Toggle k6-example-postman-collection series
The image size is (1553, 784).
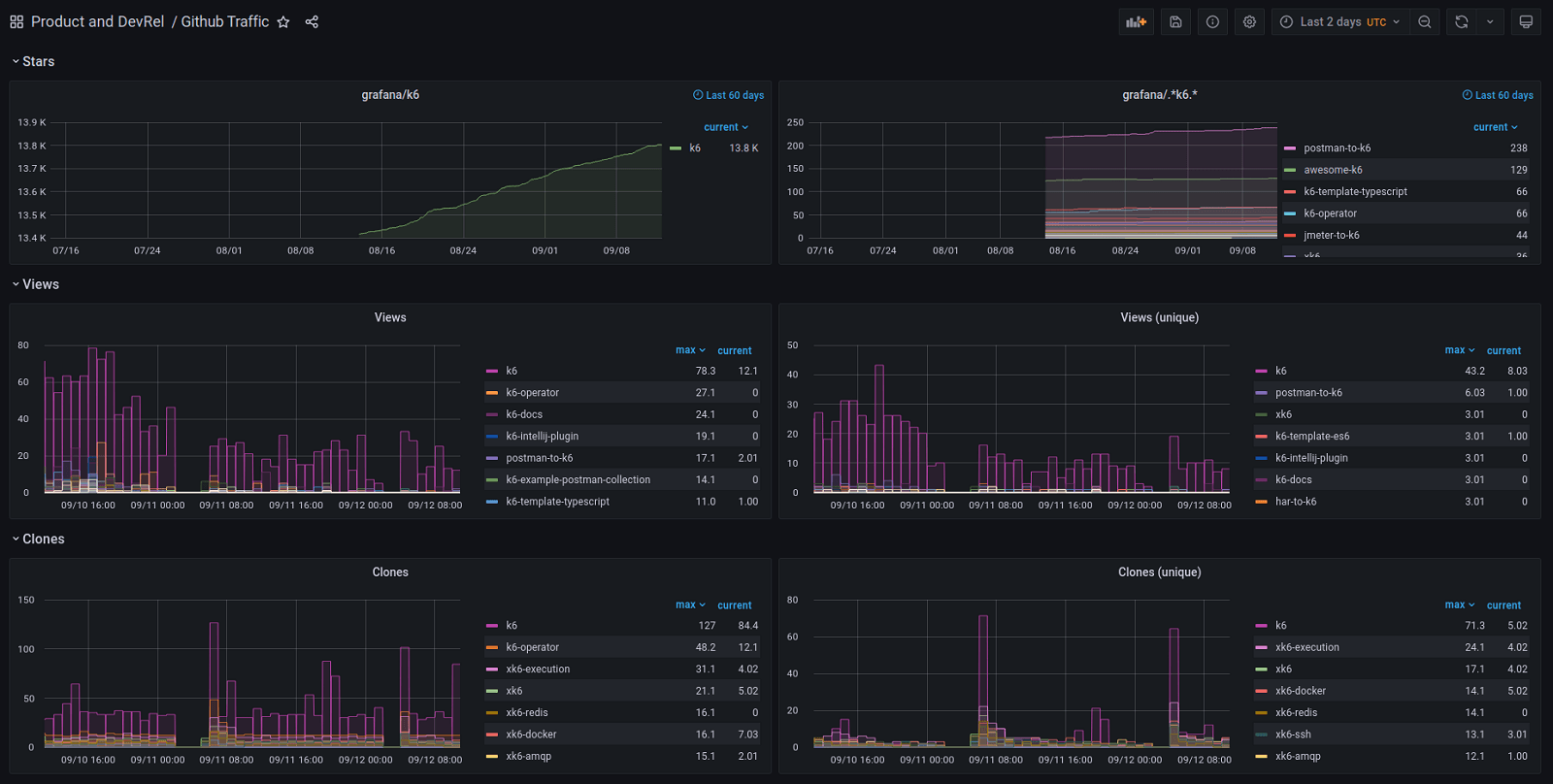(x=578, y=479)
